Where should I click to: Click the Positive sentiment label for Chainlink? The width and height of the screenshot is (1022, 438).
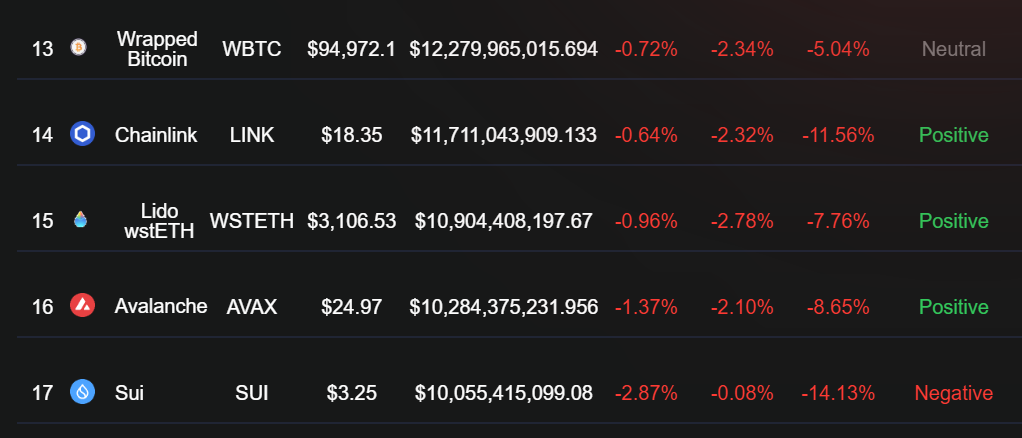coord(953,134)
